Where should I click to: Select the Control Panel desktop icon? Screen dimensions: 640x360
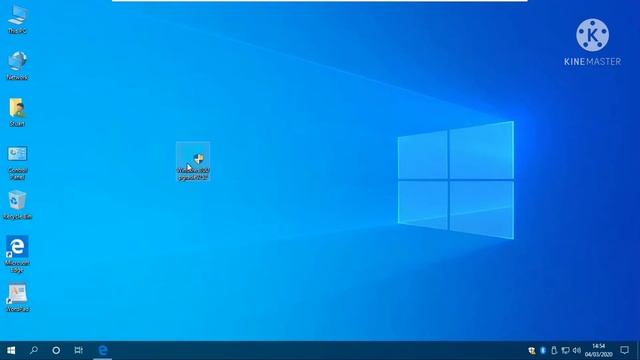17,162
